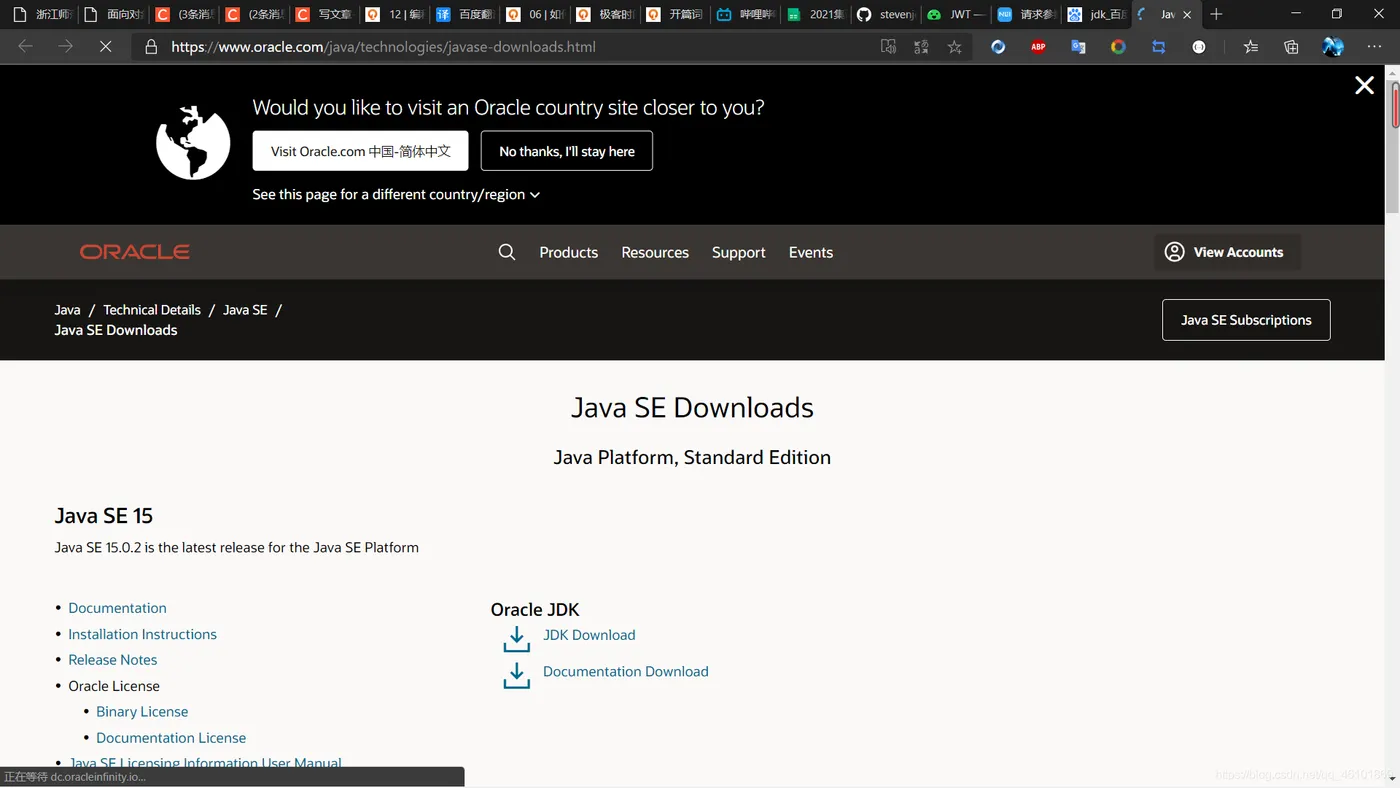
Task: Switch to the 极客时间 tab
Action: tap(605, 14)
